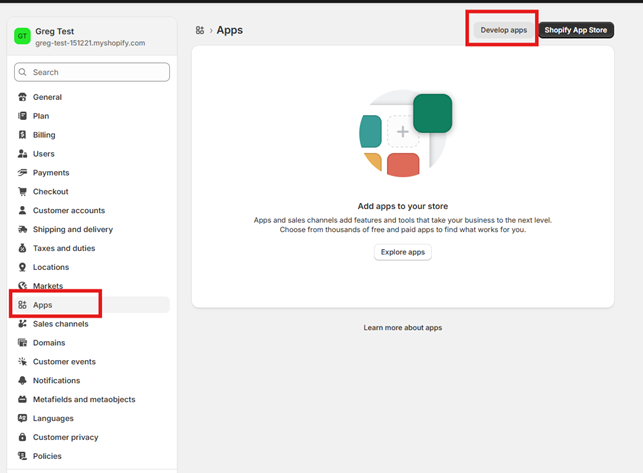Open Customer accounts settings
The width and height of the screenshot is (643, 473).
tap(92, 210)
